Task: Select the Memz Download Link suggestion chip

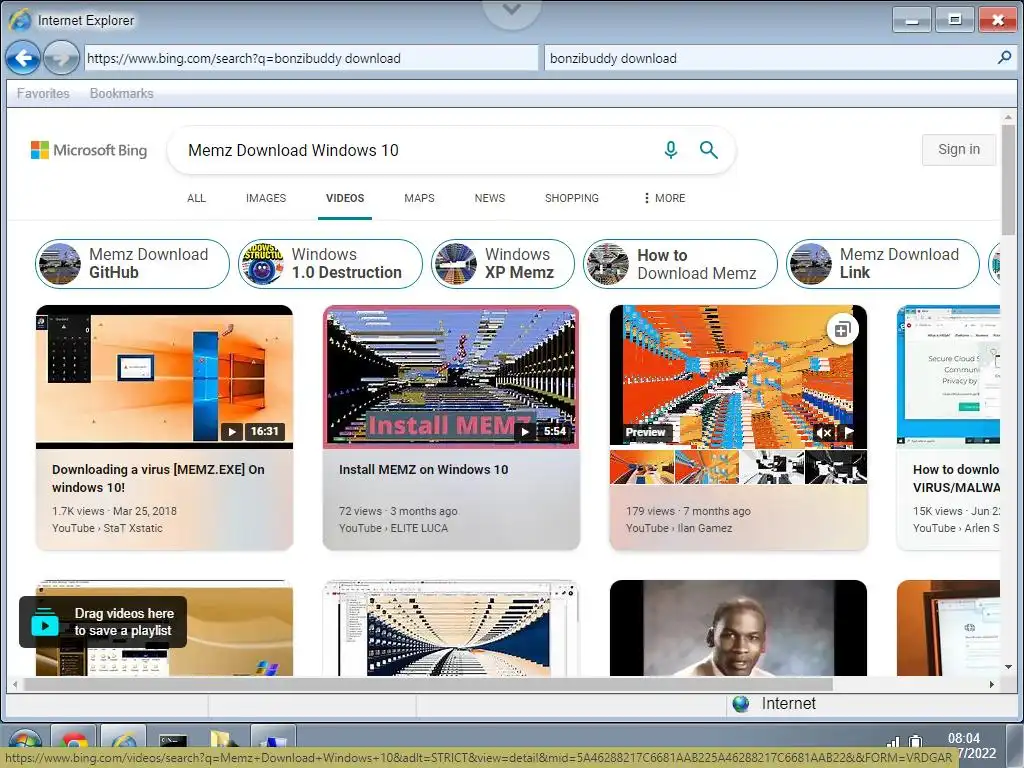Action: (883, 264)
